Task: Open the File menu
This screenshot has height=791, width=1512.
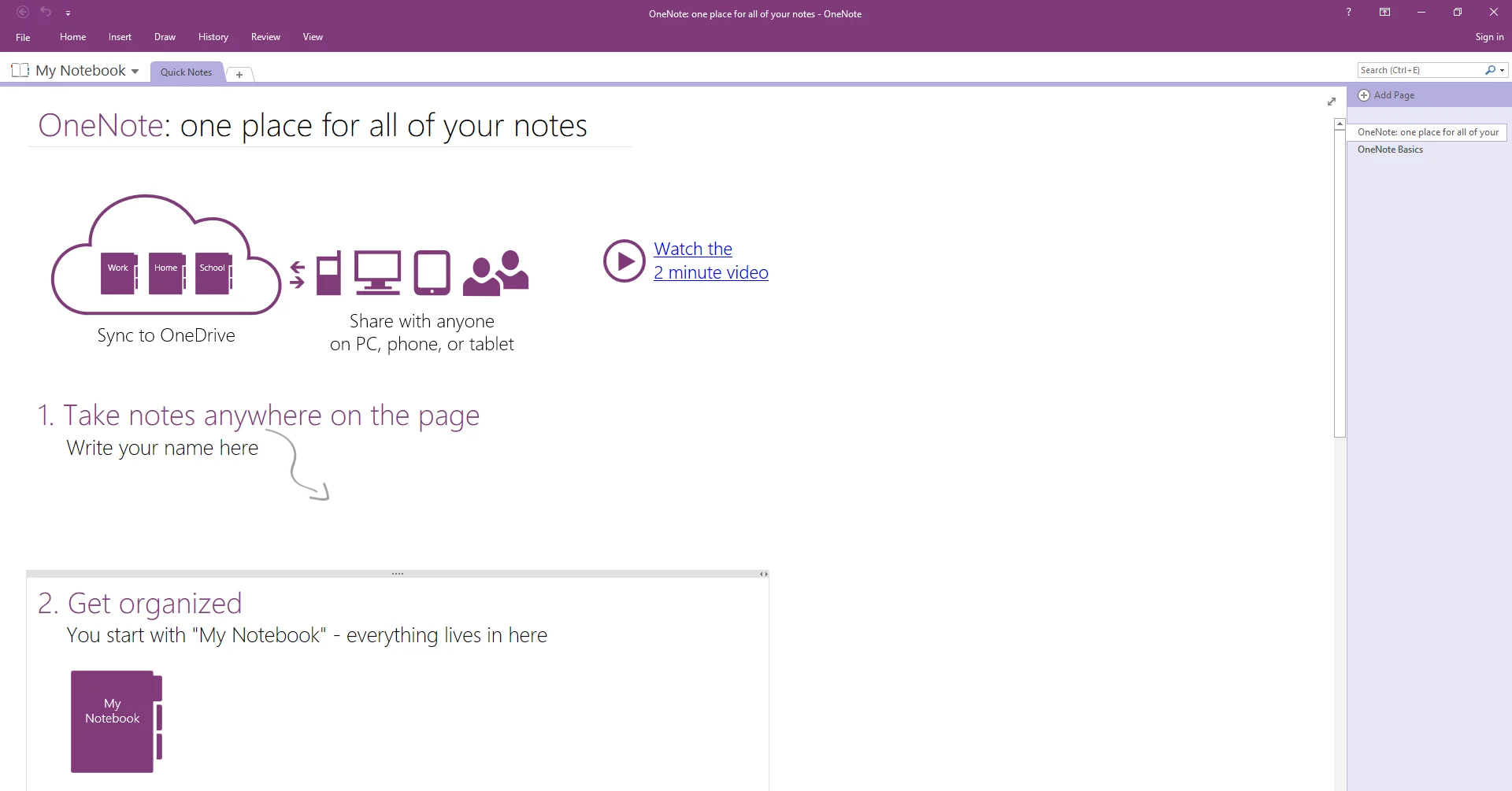Action: [23, 37]
